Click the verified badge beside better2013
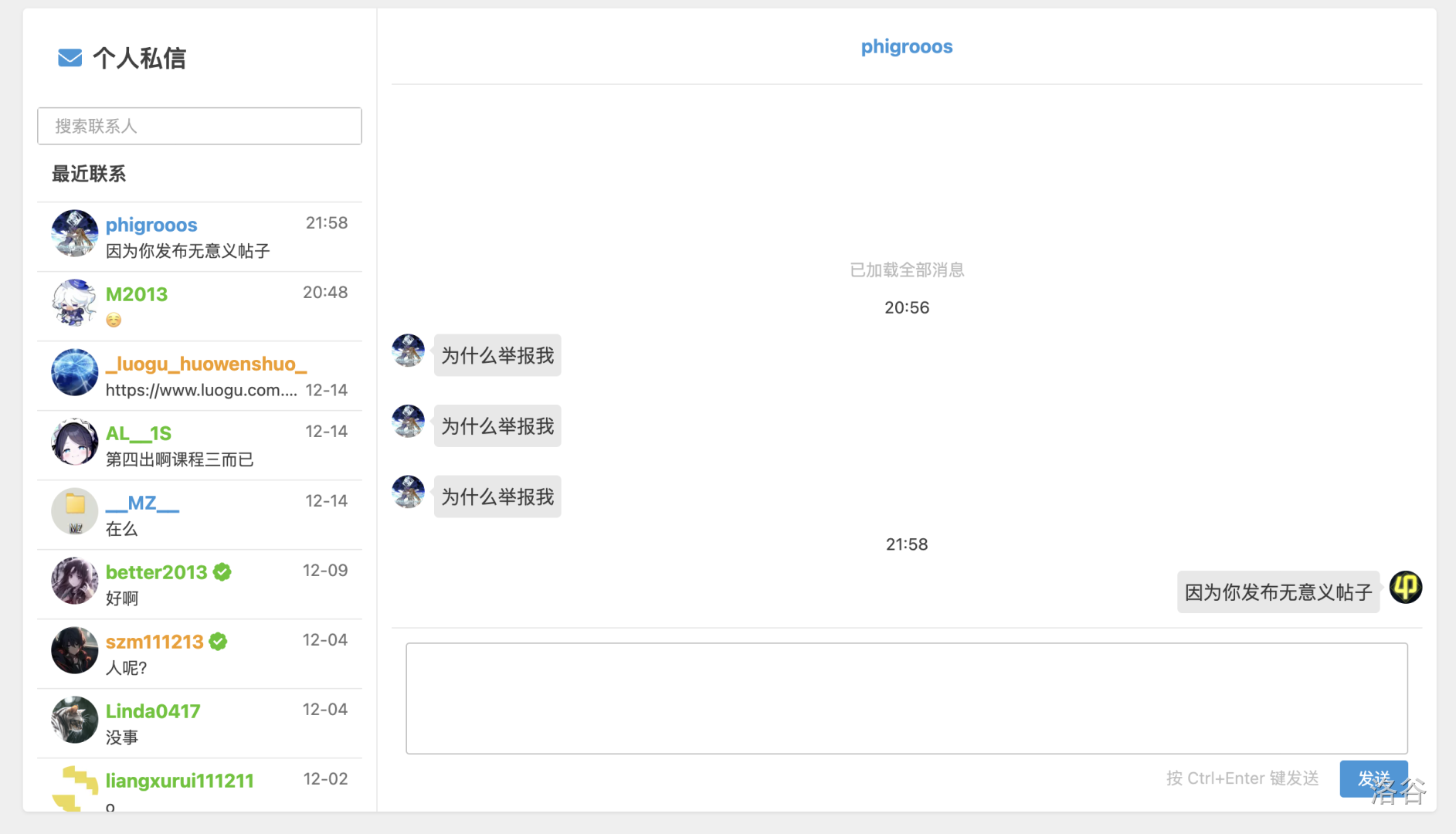The width and height of the screenshot is (1456, 834). [x=222, y=572]
